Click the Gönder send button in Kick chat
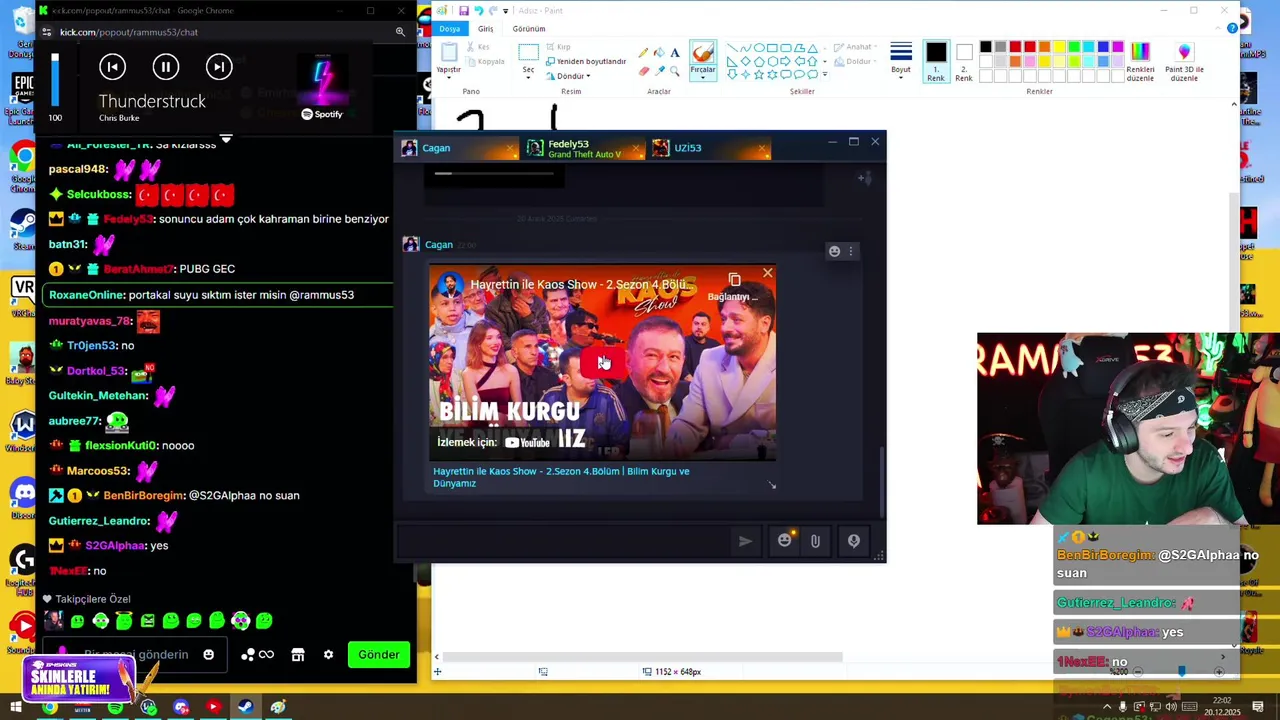The width and height of the screenshot is (1280, 720). (379, 654)
